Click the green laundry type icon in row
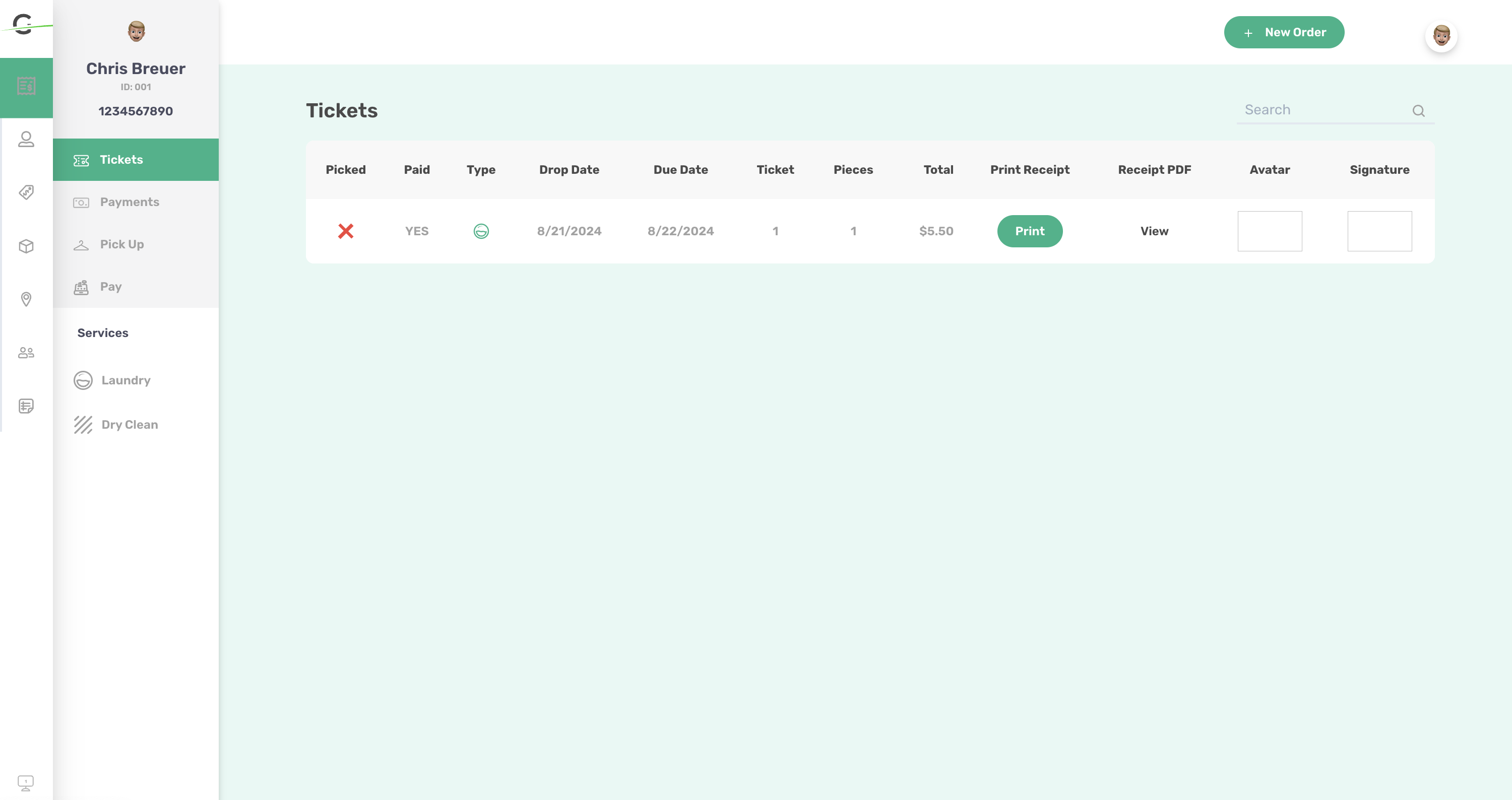The height and width of the screenshot is (800, 1512). pos(481,231)
